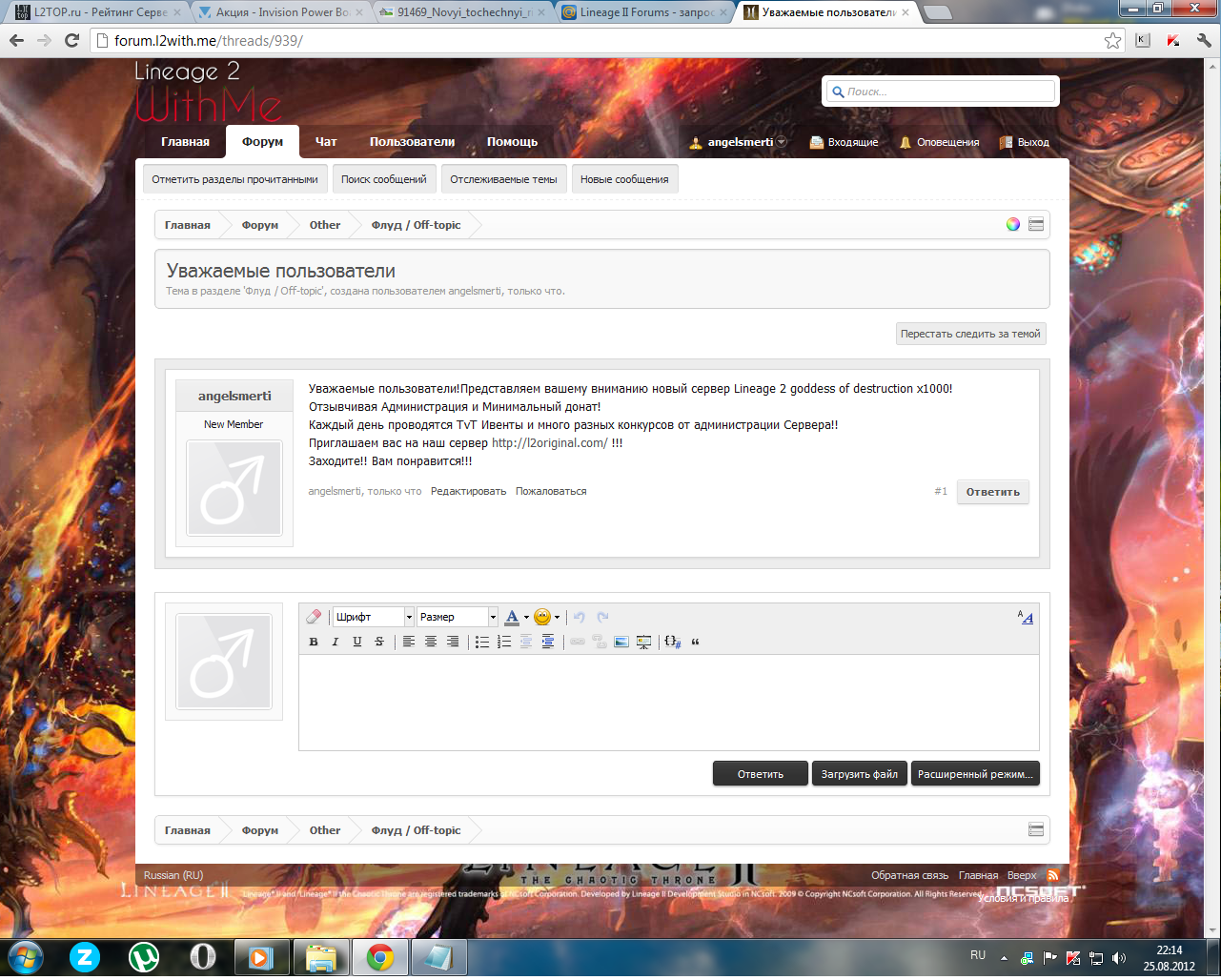1221x980 pixels.
Task: Click the eraser remove-formatting icon
Action: 314,617
